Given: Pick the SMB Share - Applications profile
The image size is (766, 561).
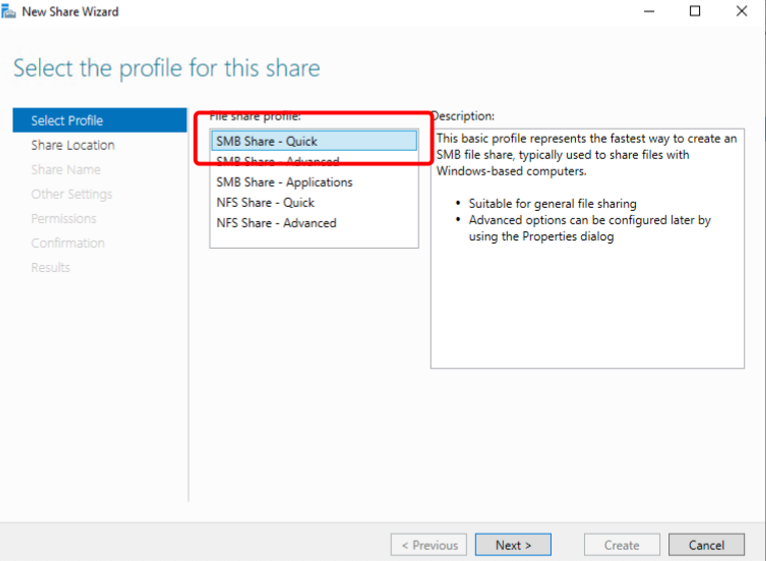Looking at the screenshot, I should tap(284, 183).
